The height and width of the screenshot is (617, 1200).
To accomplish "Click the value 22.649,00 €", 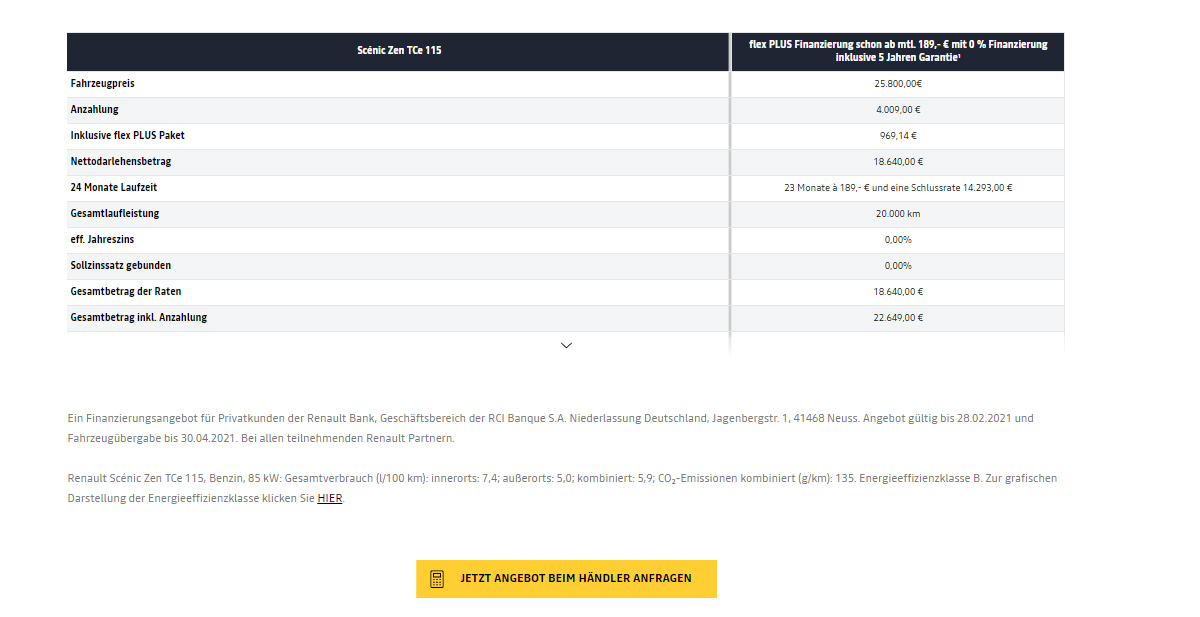I will (x=898, y=318).
